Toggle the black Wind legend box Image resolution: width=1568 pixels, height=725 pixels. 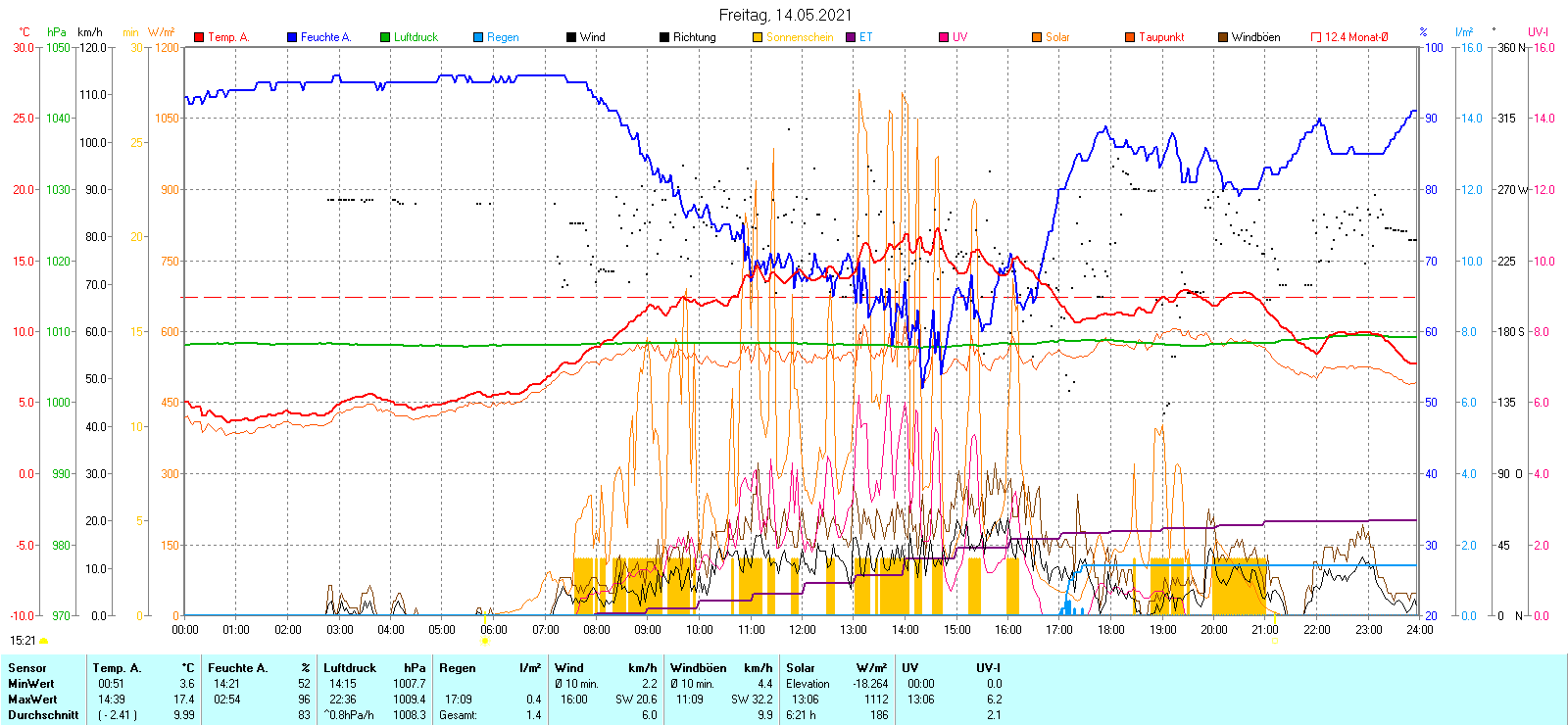coord(571,37)
